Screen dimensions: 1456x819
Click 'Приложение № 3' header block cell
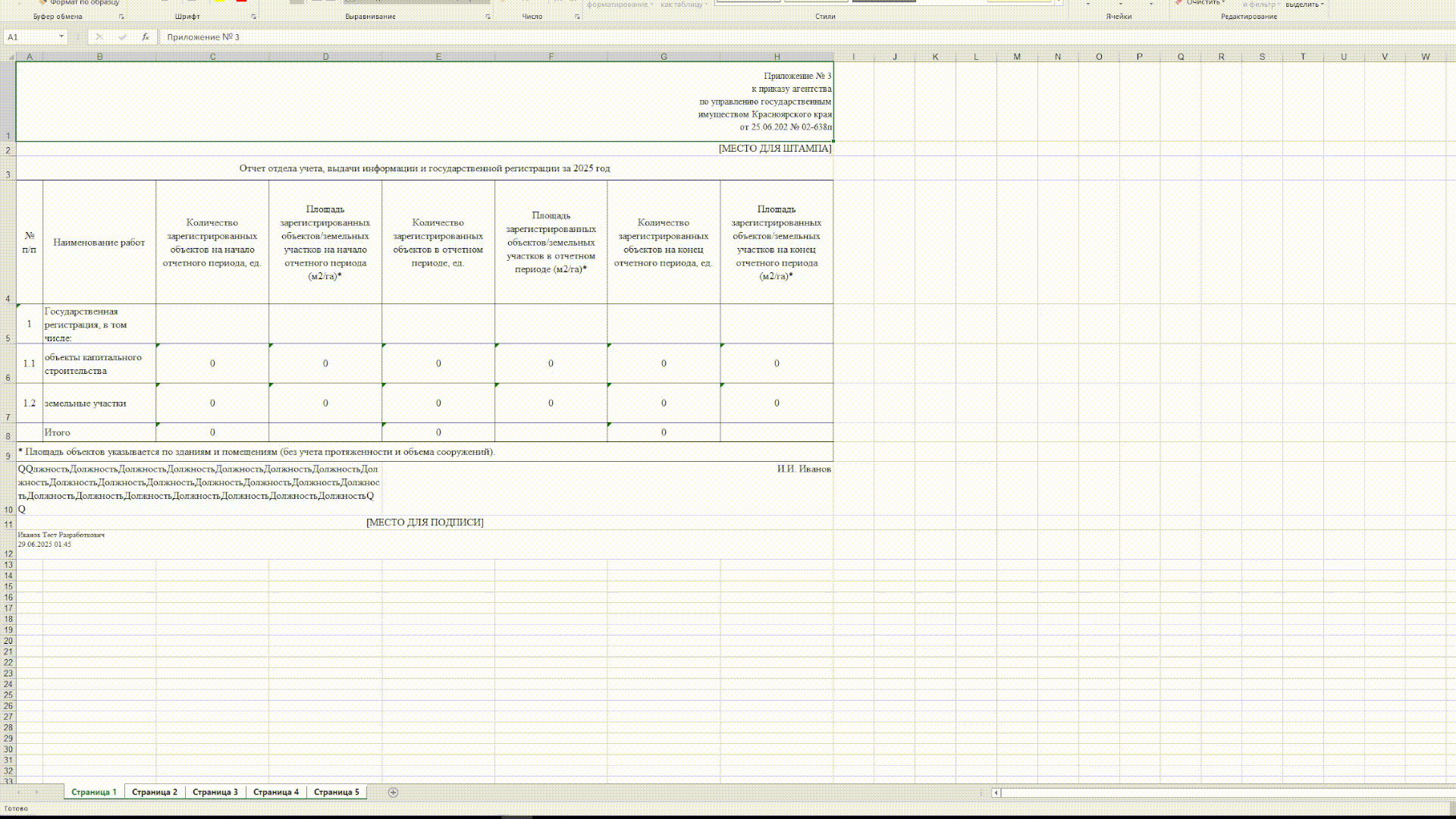(x=425, y=102)
